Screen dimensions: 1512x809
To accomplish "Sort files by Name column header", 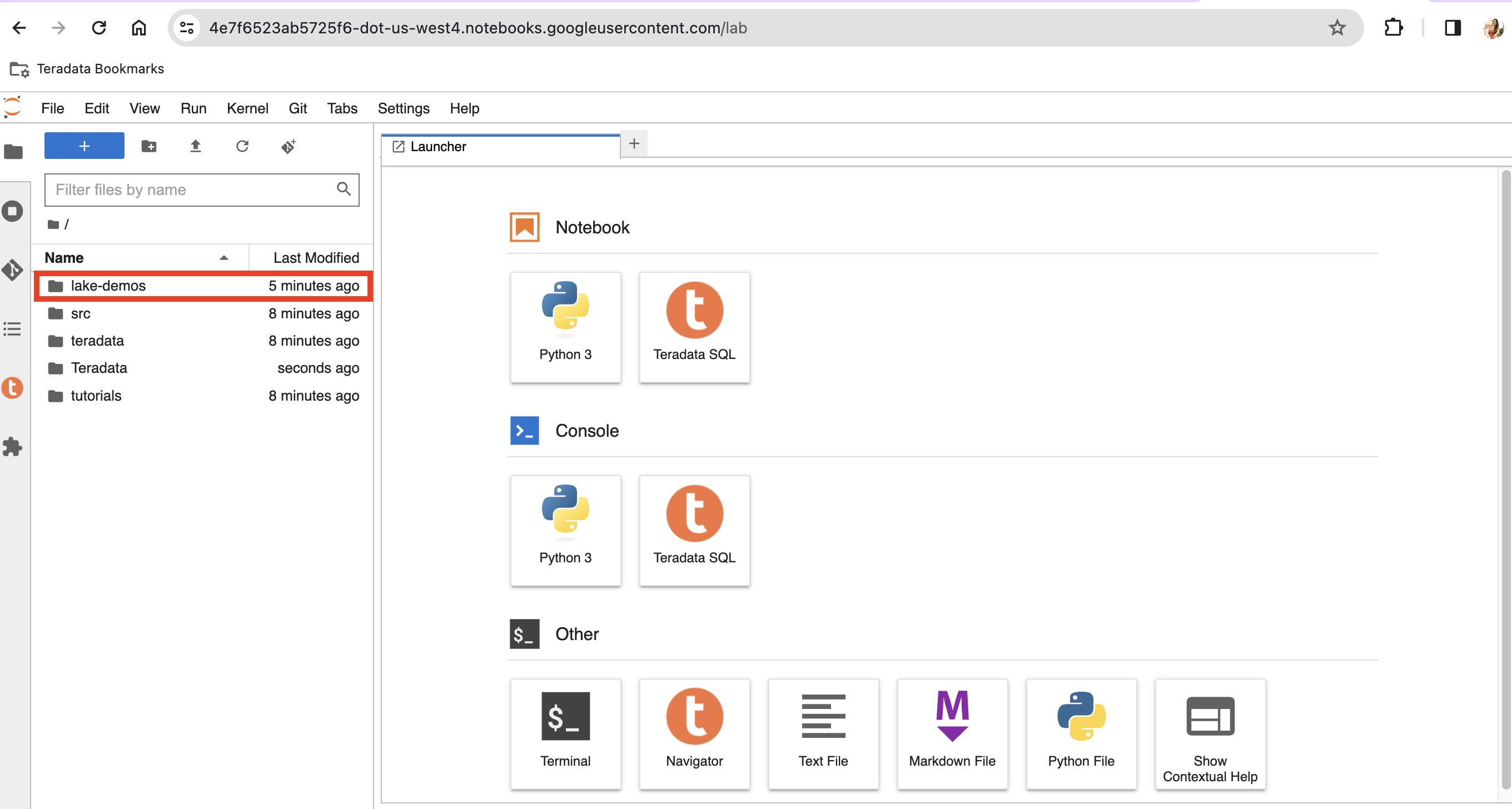I will pos(139,258).
